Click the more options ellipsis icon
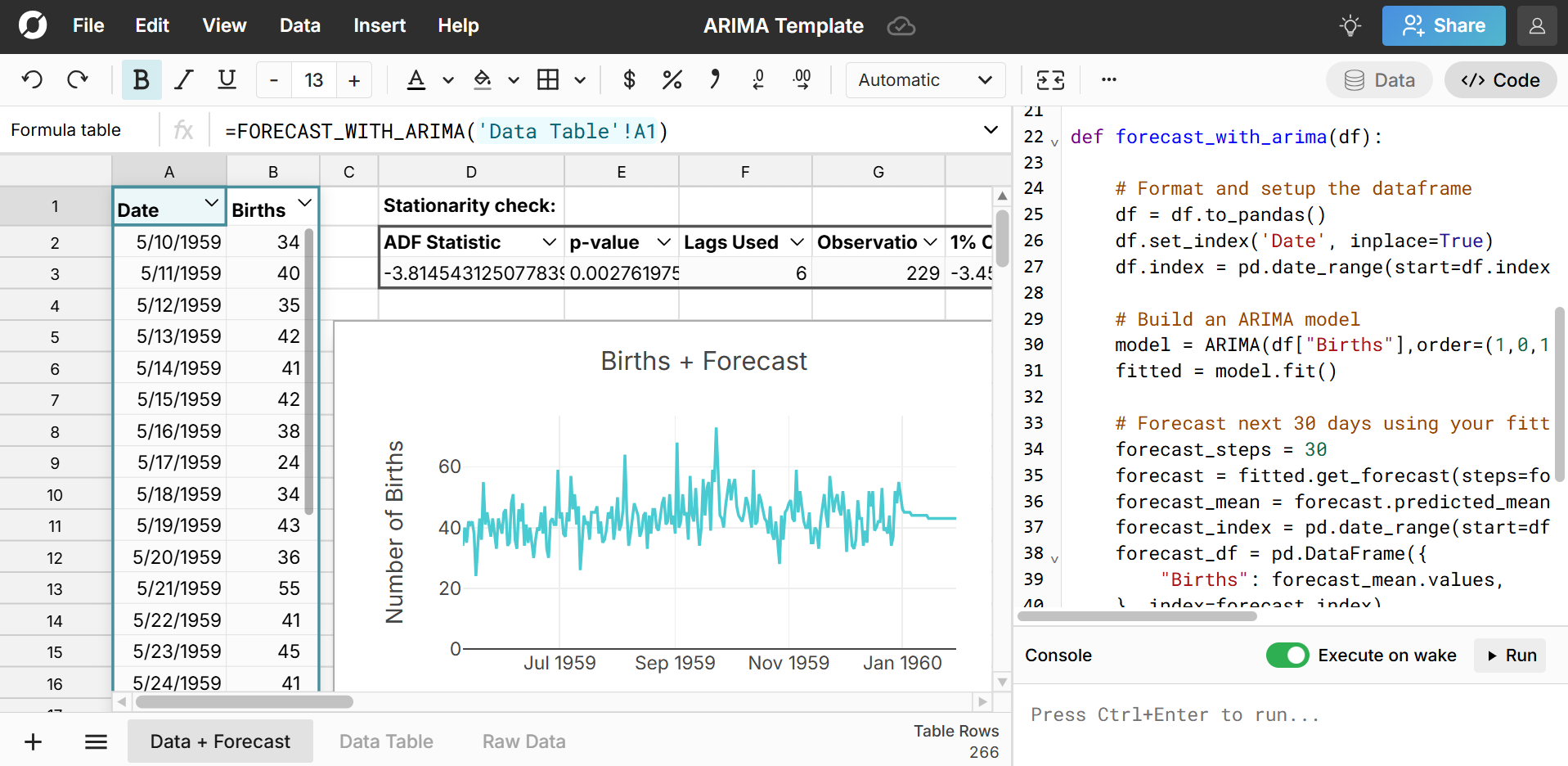Viewport: 1568px width, 766px height. point(1108,80)
